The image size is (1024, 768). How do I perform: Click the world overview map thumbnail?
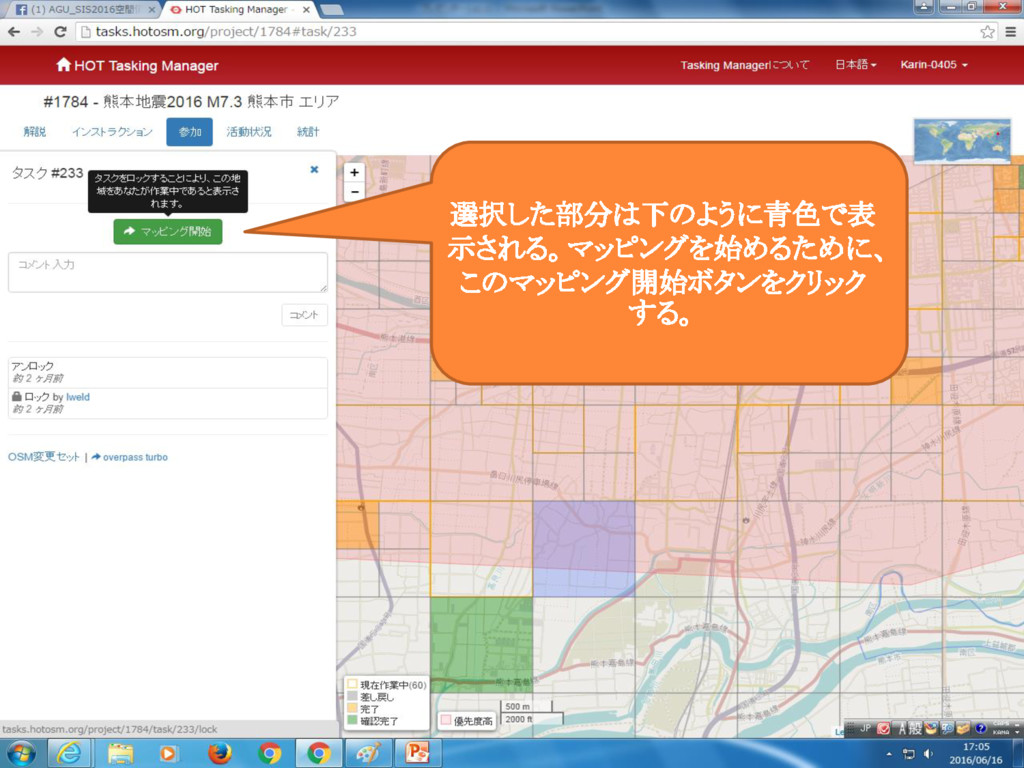coord(961,141)
